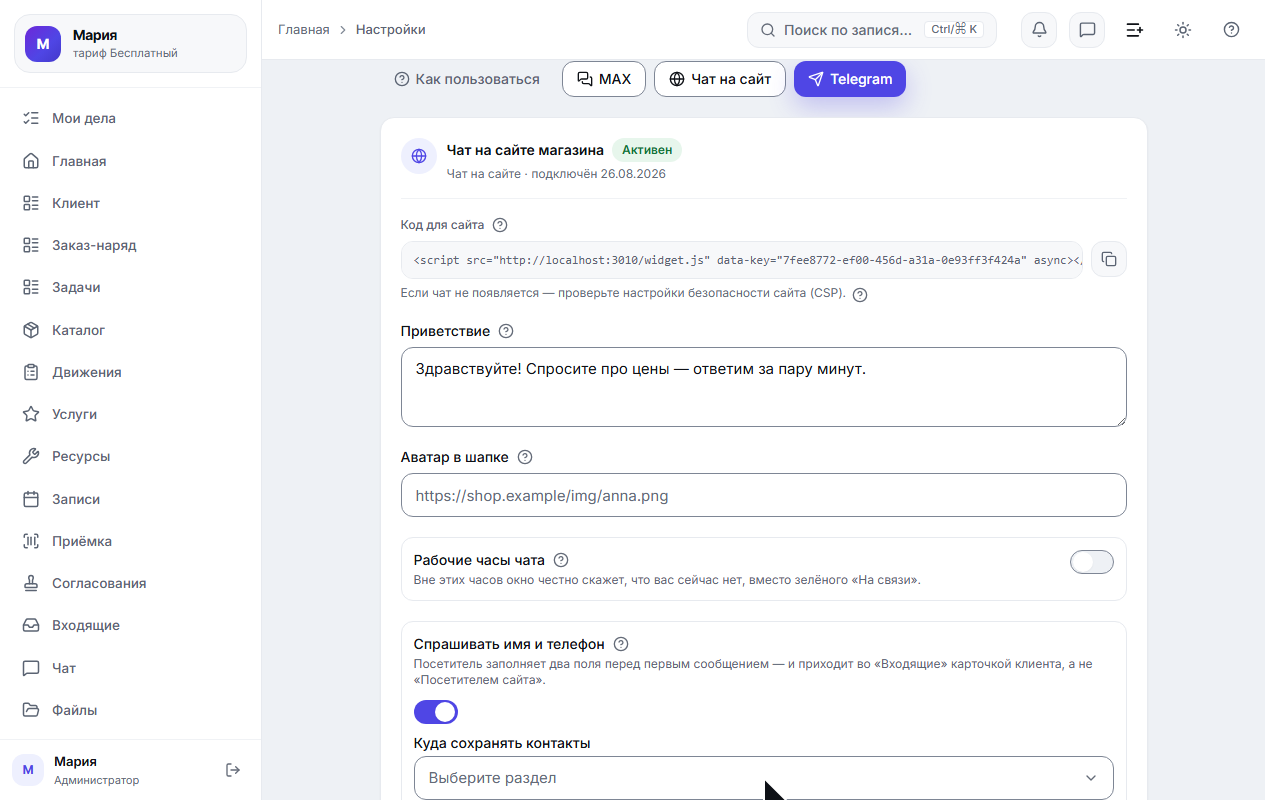The height and width of the screenshot is (800, 1280).
Task: Open Согласования in sidebar
Action: point(131,583)
